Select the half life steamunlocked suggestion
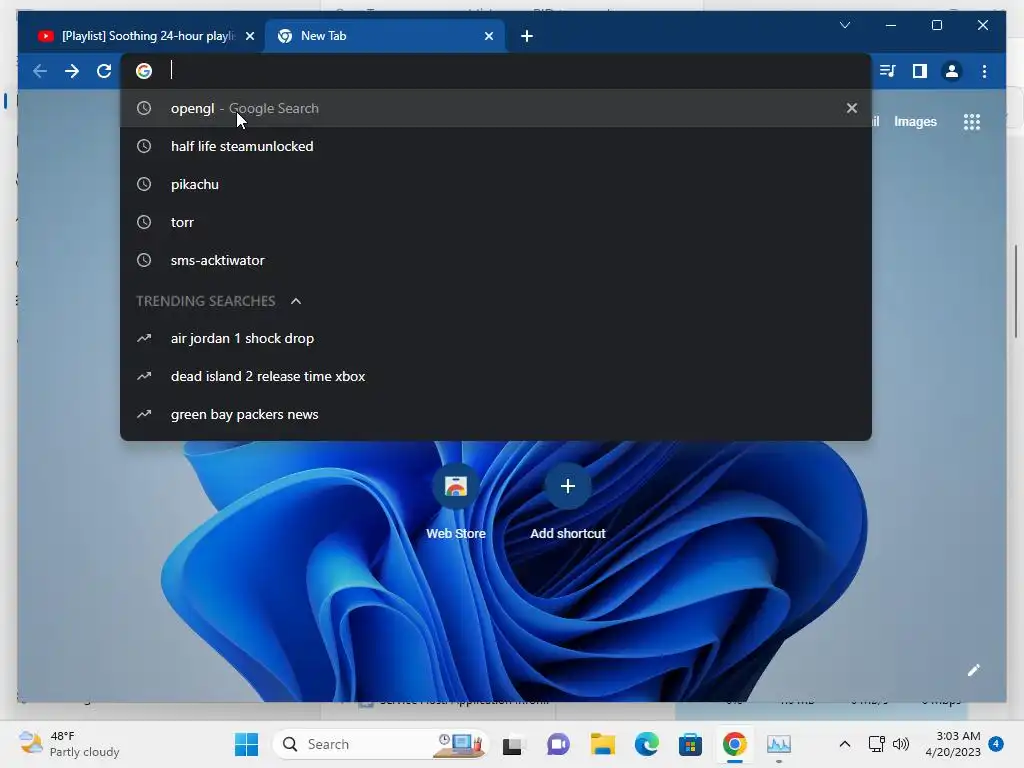 click(495, 146)
